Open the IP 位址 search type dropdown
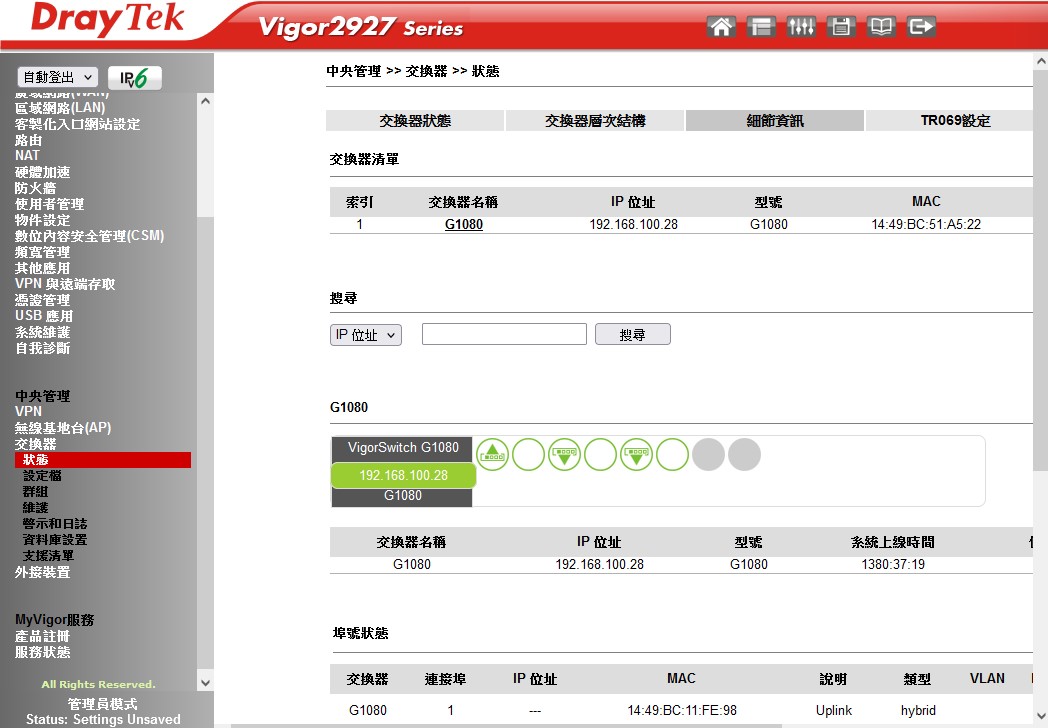The width and height of the screenshot is (1048, 728). [x=365, y=335]
